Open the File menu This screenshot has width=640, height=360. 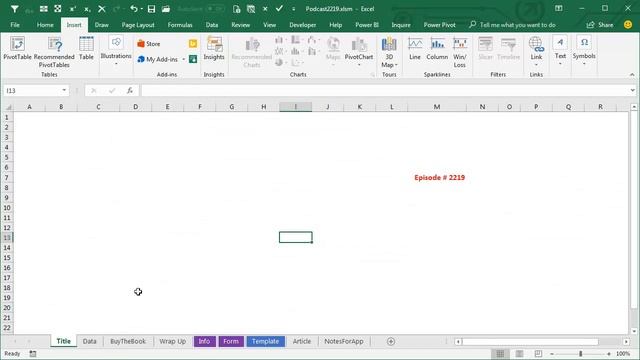(15, 25)
